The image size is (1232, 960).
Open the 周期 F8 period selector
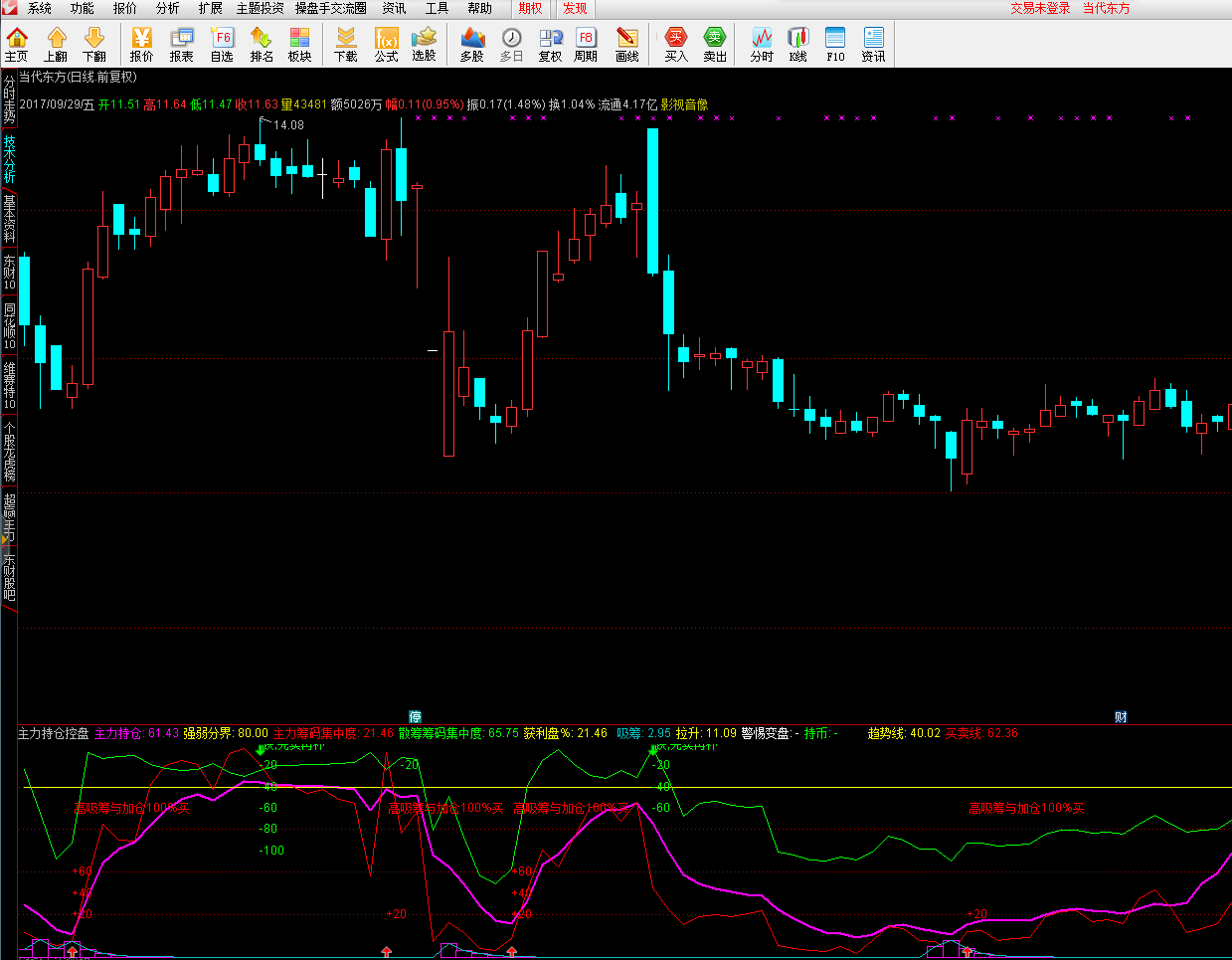click(x=586, y=44)
